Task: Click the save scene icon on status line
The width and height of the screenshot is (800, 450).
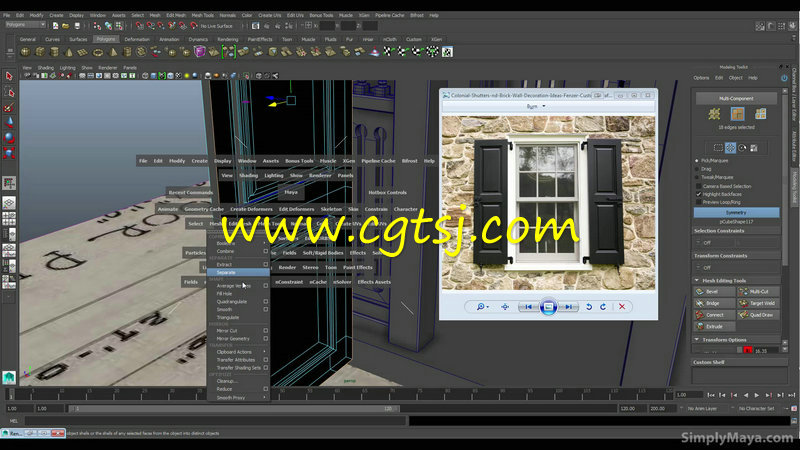Action: (77, 26)
